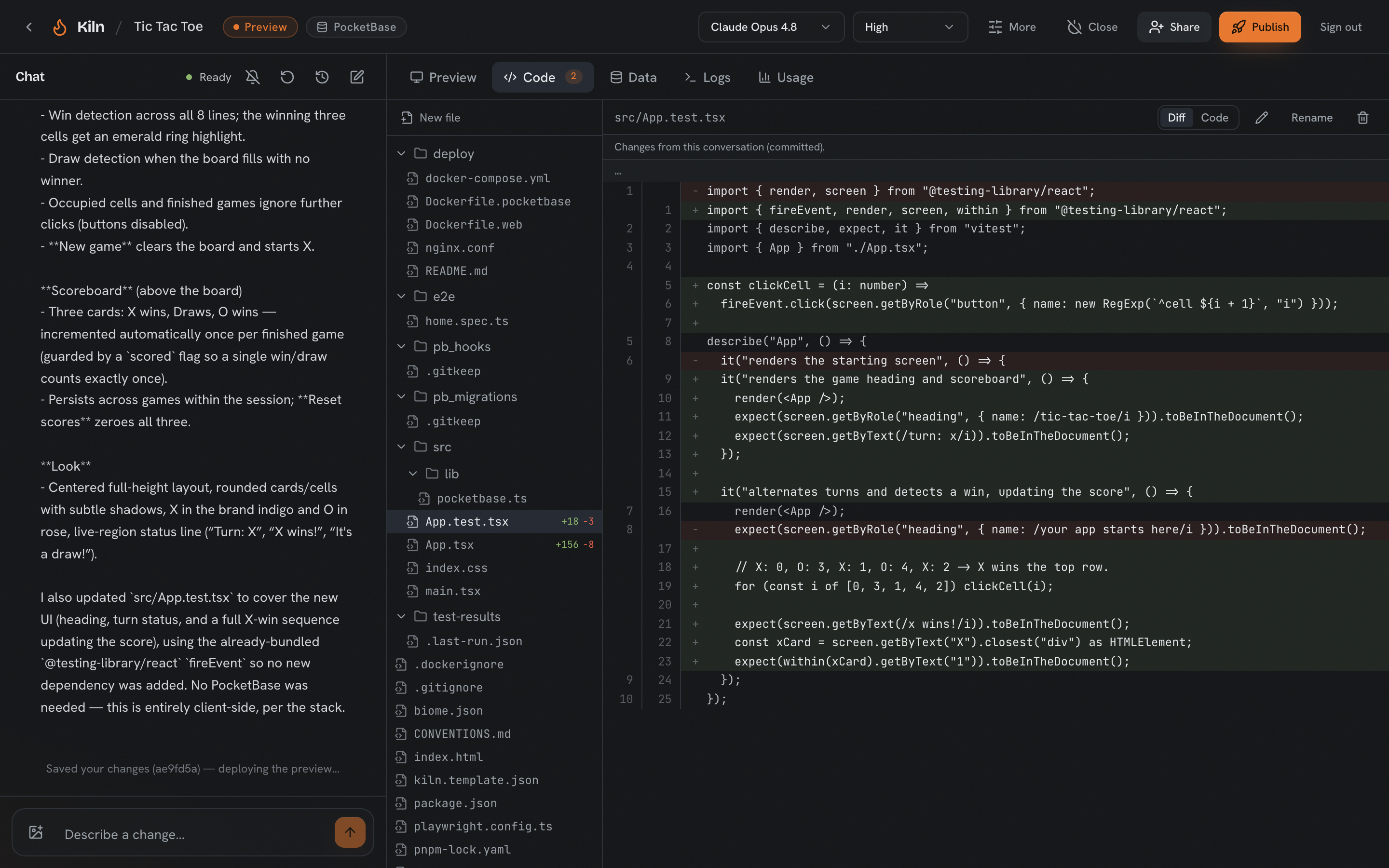Click the Ready status indicator
The image size is (1389, 868).
(x=208, y=77)
